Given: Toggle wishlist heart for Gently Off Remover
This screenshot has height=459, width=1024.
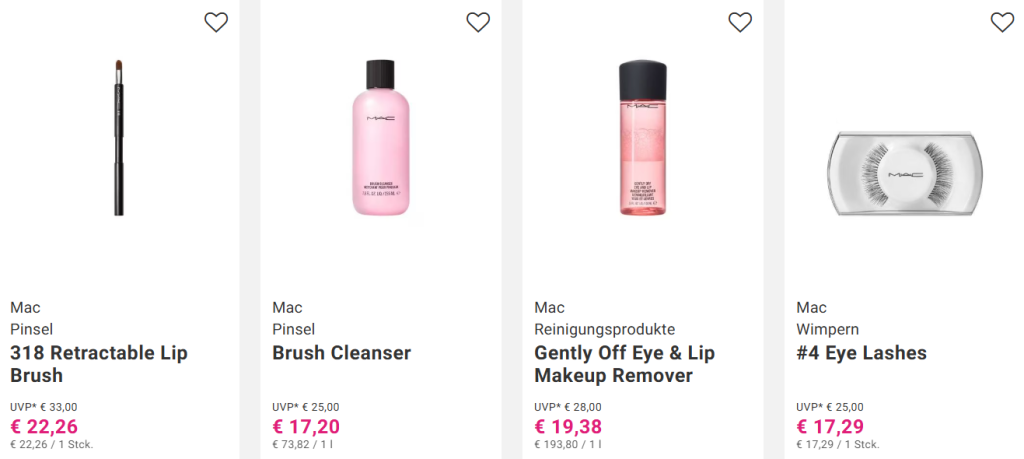Looking at the screenshot, I should [740, 22].
